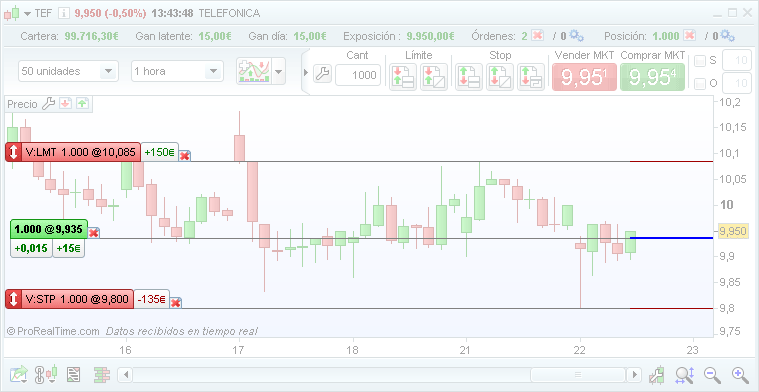Click the hatched list icon in bottom toolbar
Screen dimensions: 759x392
pos(74,374)
